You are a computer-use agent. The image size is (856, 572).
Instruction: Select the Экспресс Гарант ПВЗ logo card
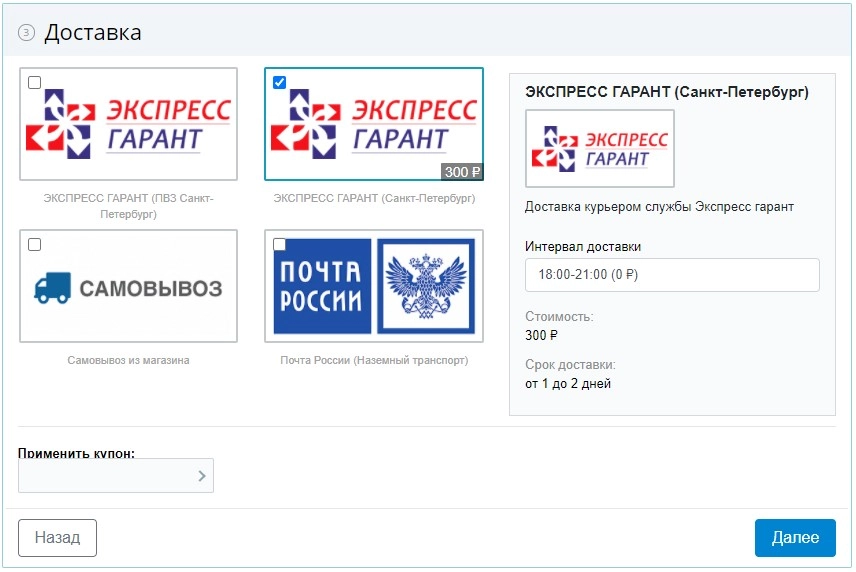click(128, 124)
